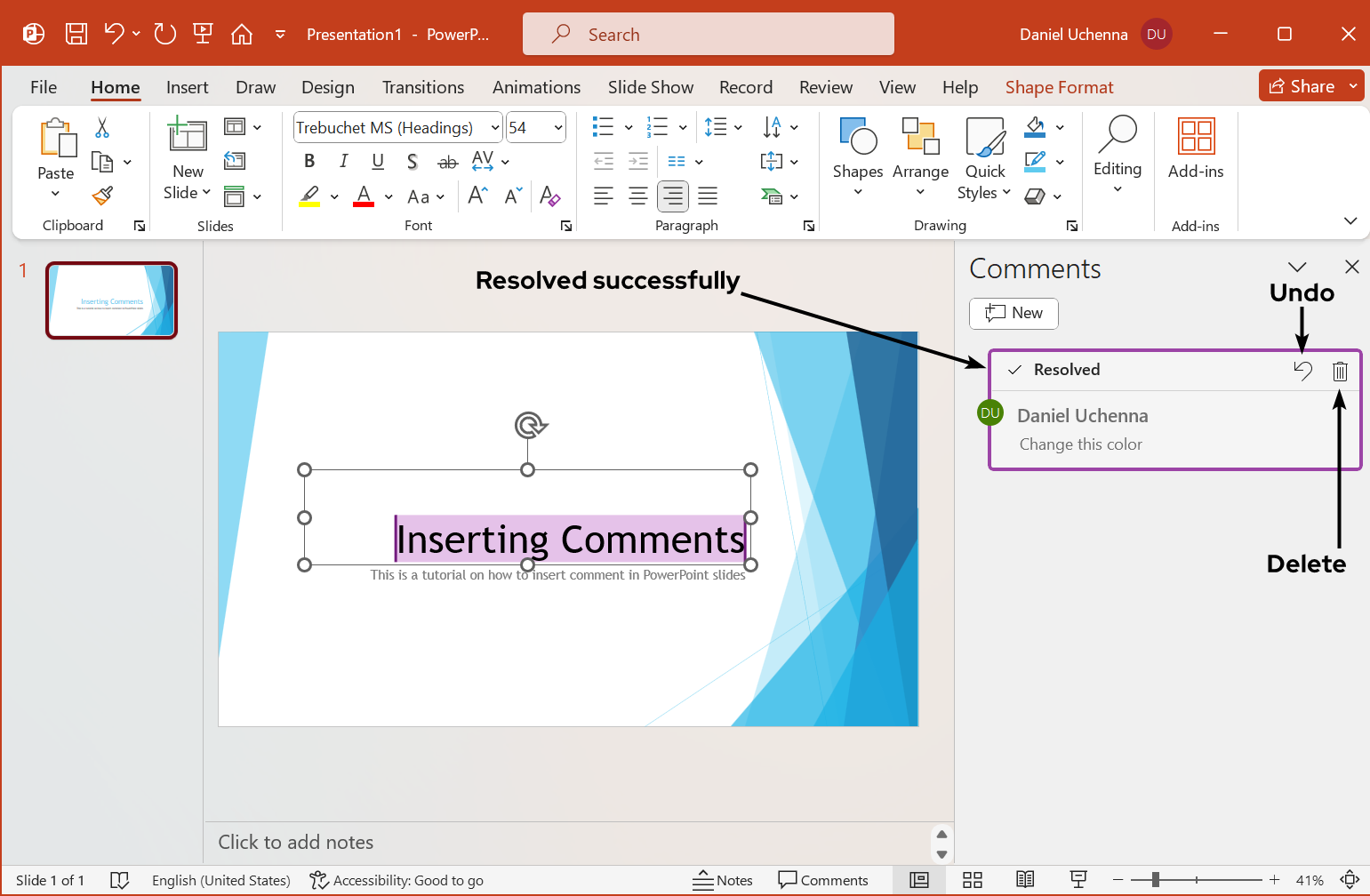Open the Insert ribbon tab
The image size is (1370, 896).
click(x=188, y=87)
